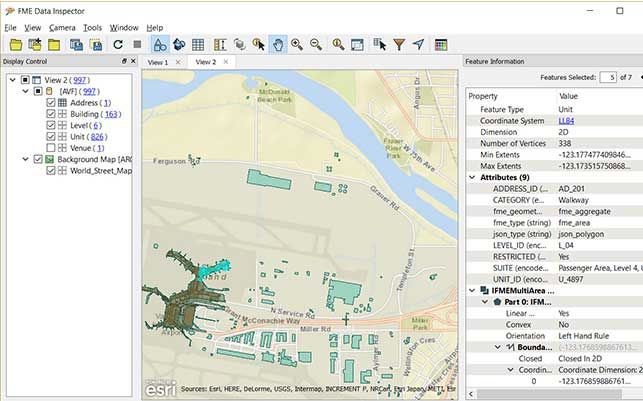Click the Features Selected number field
The height and width of the screenshot is (401, 643).
(608, 77)
